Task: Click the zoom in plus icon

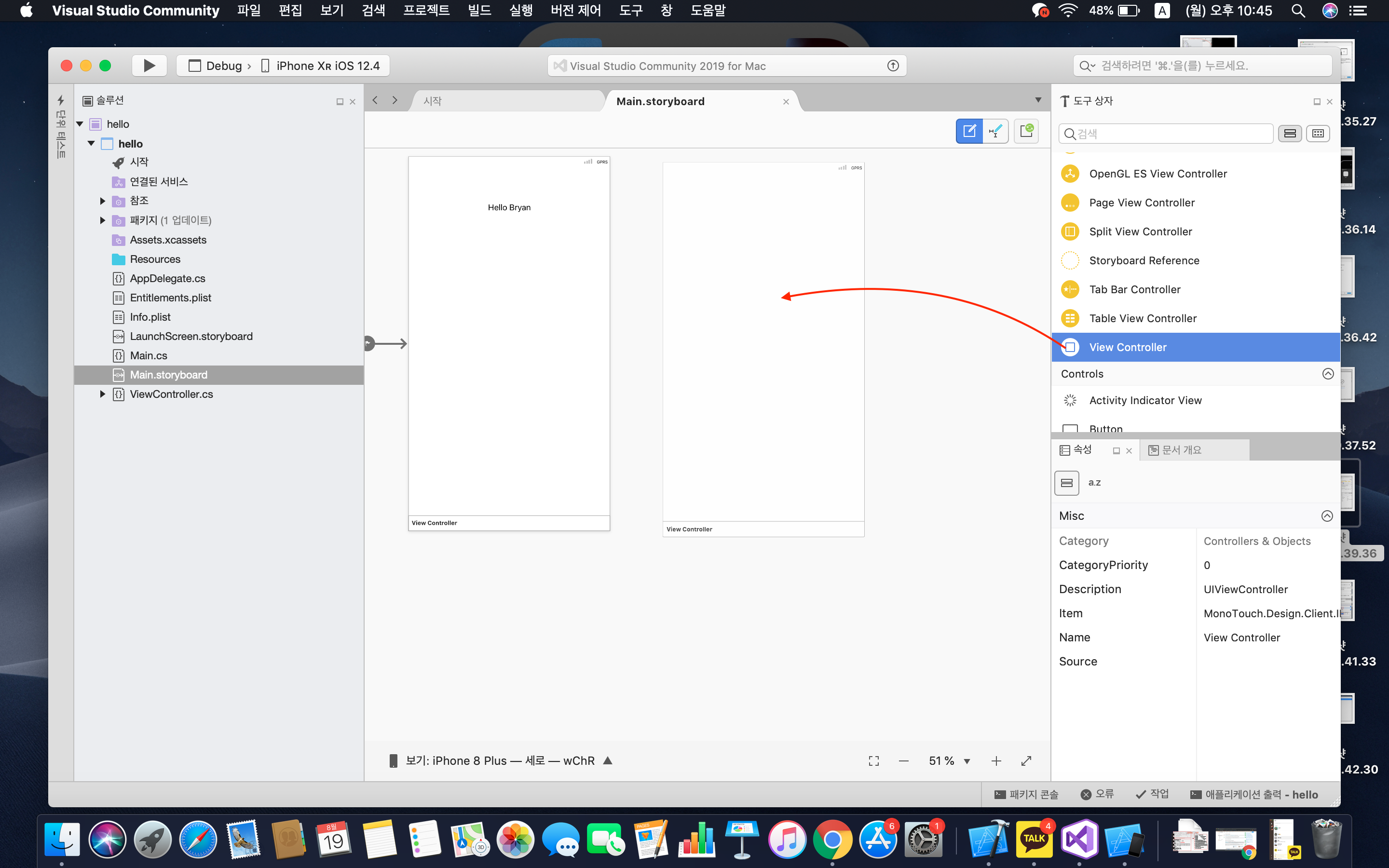Action: [996, 760]
